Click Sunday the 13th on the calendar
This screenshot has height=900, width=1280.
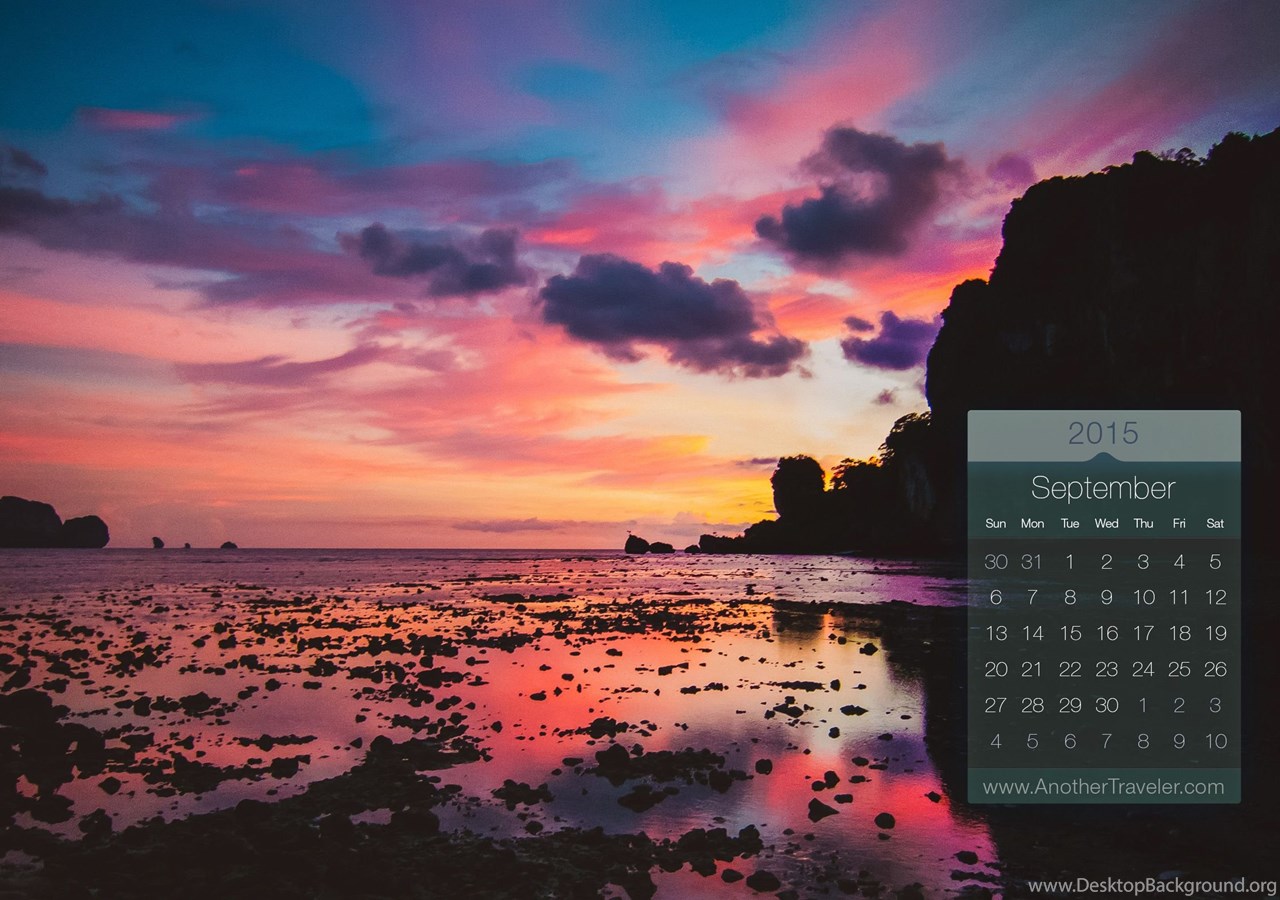tap(996, 633)
